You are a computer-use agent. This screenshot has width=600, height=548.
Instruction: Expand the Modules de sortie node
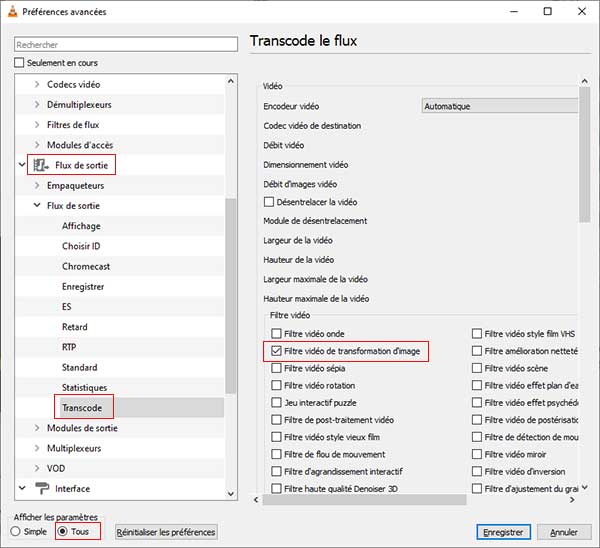coord(38,428)
